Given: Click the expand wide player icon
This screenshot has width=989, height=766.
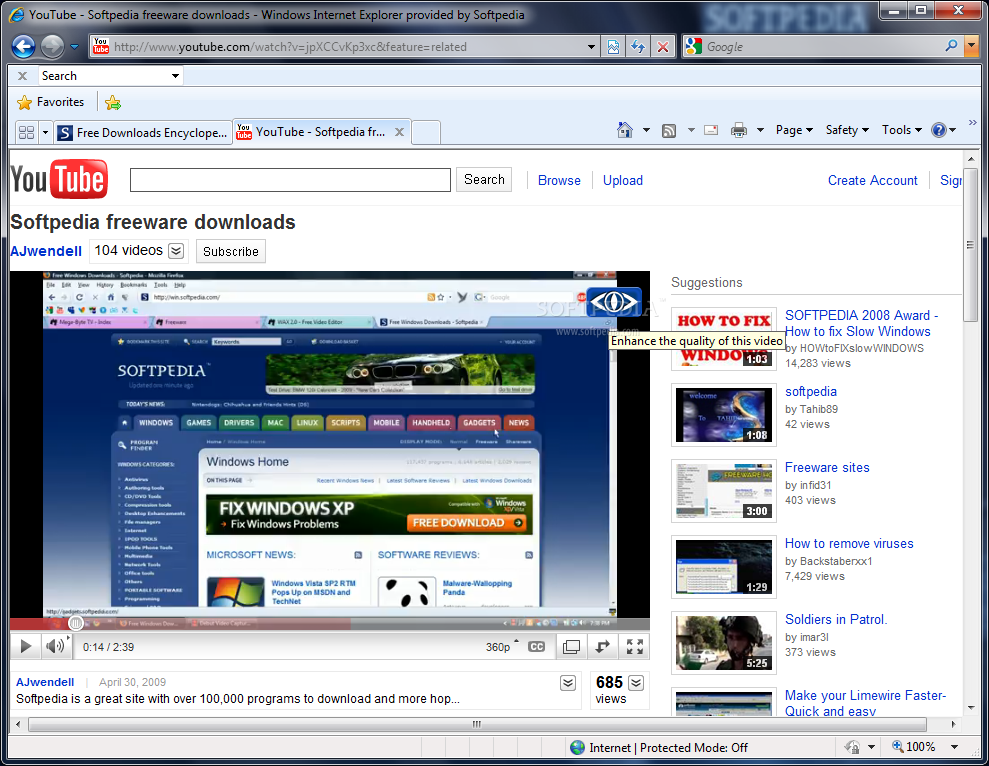Looking at the screenshot, I should 603,647.
